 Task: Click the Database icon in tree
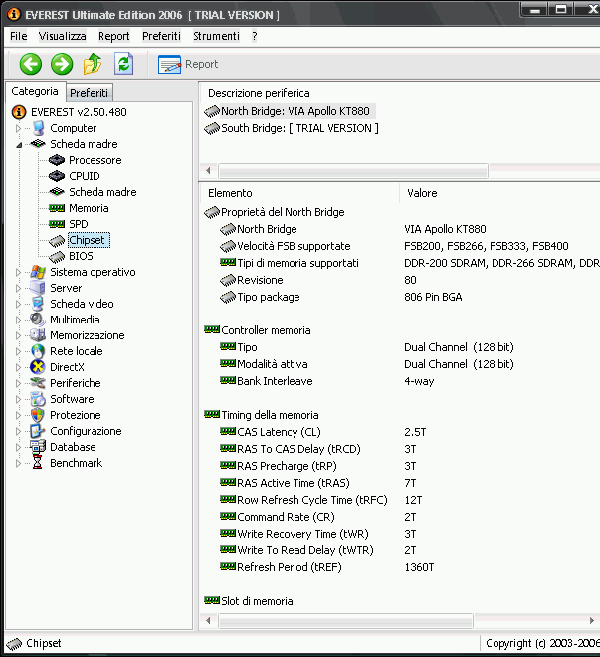pos(38,447)
